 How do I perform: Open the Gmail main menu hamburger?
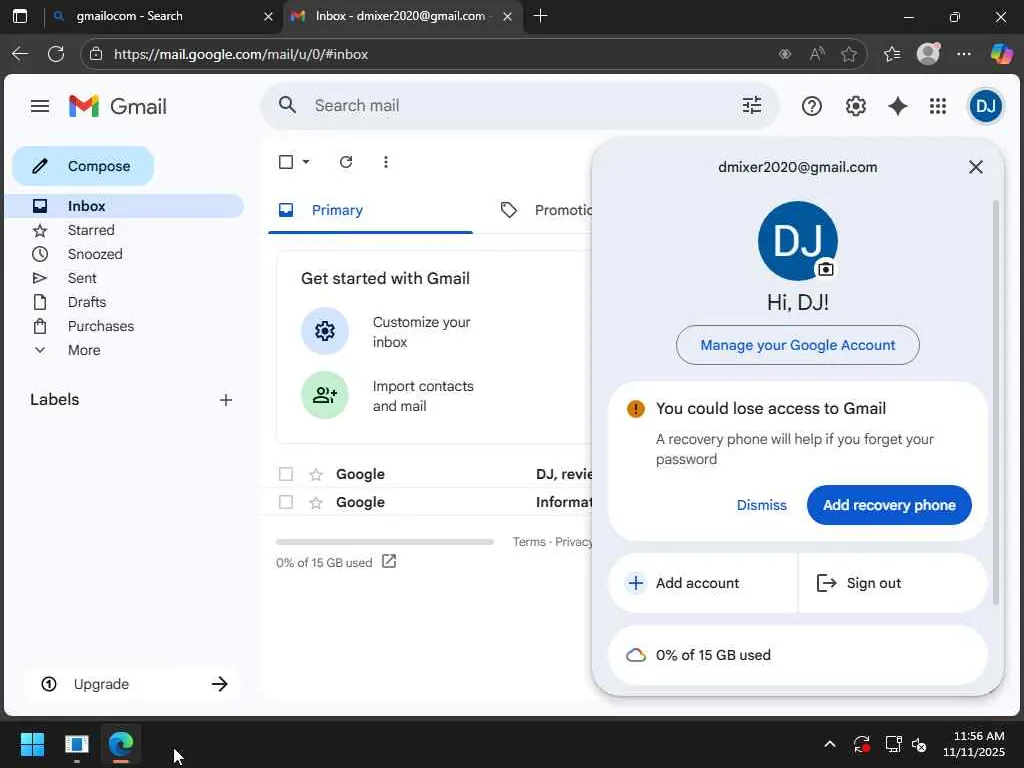click(40, 106)
